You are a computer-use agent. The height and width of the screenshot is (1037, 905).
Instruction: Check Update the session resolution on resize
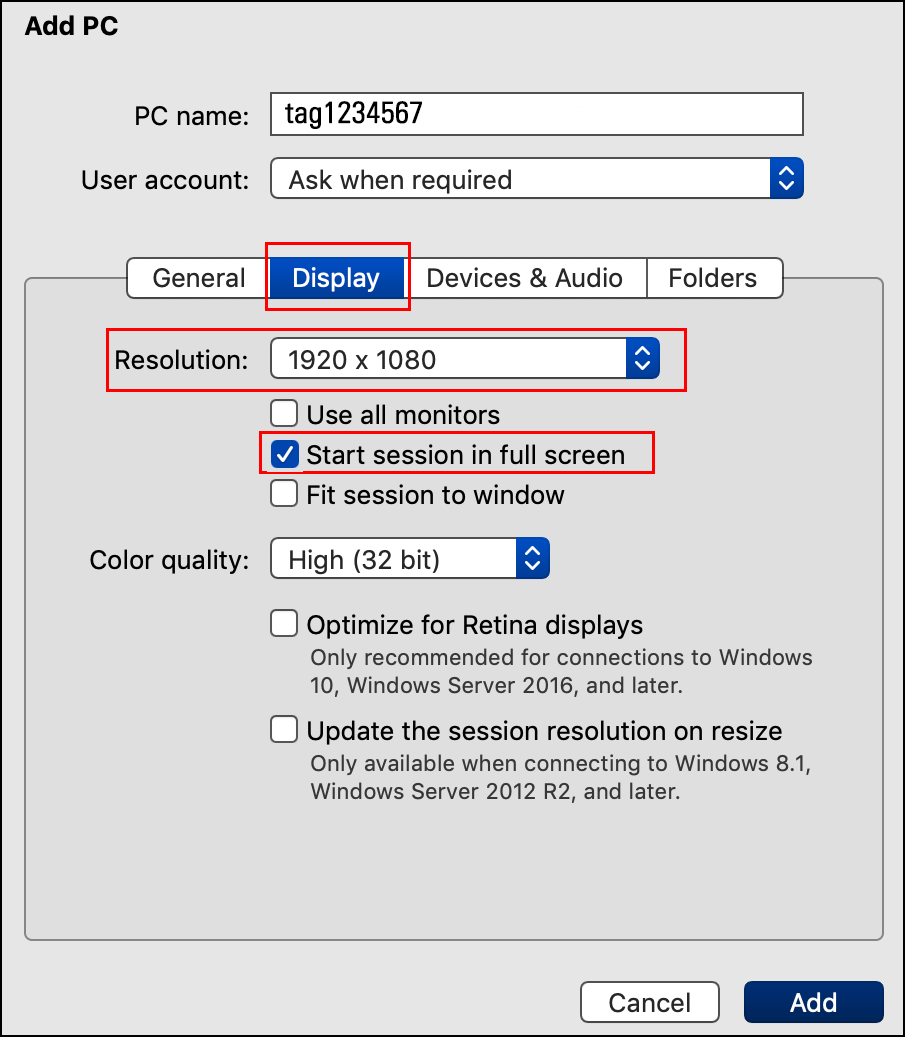(x=285, y=731)
